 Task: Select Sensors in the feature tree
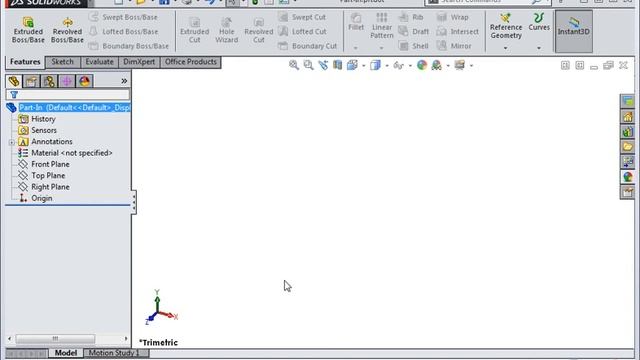(44, 130)
